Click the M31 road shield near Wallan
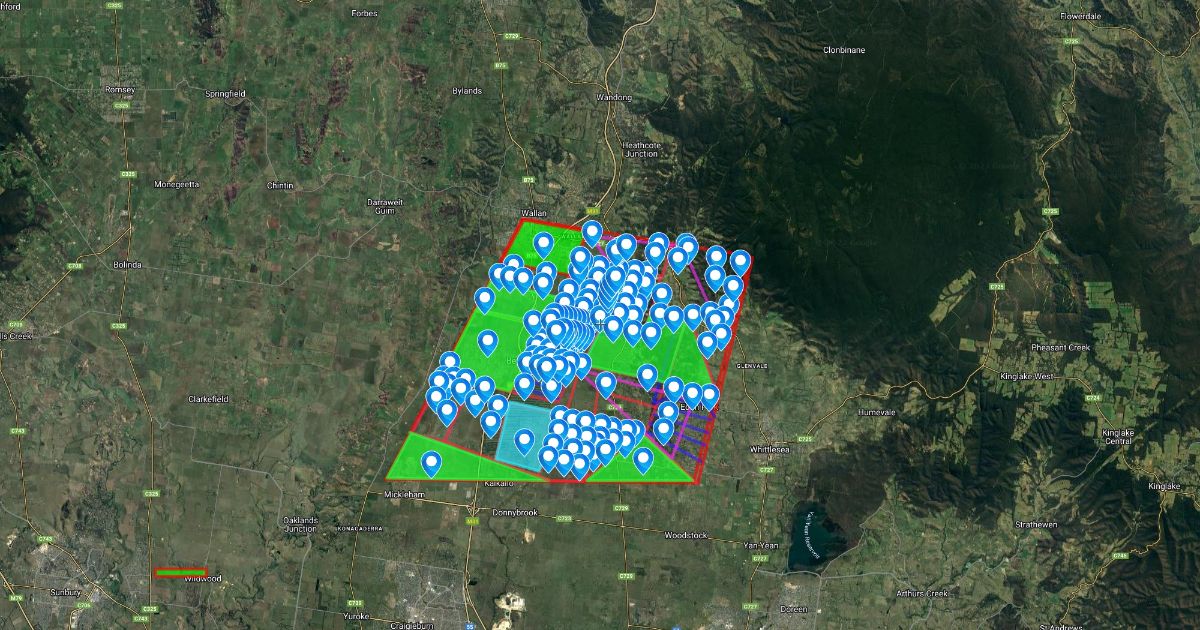This screenshot has width=1200, height=630. coord(592,212)
